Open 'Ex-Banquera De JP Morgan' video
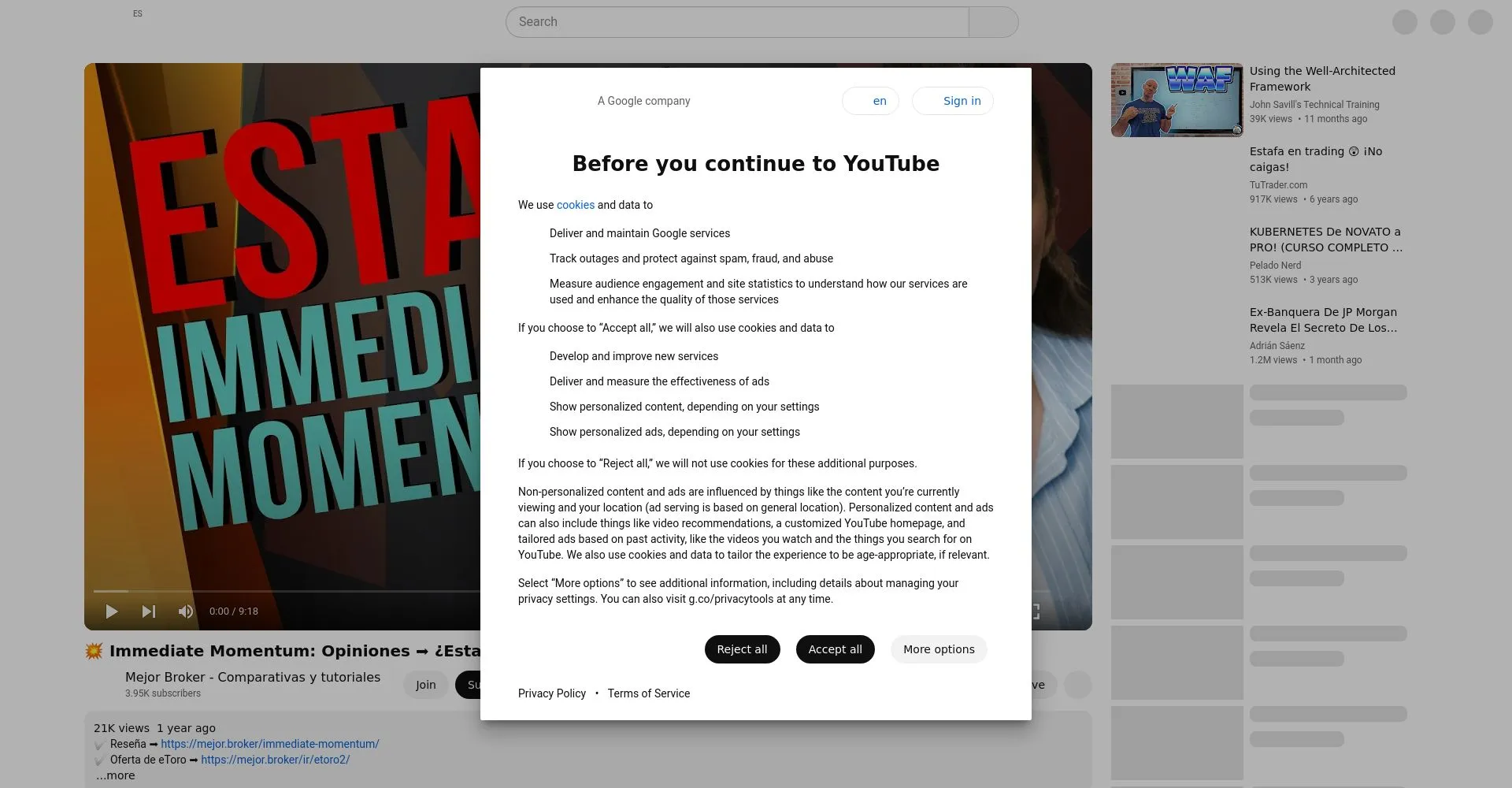This screenshot has height=788, width=1512. coord(1323,320)
